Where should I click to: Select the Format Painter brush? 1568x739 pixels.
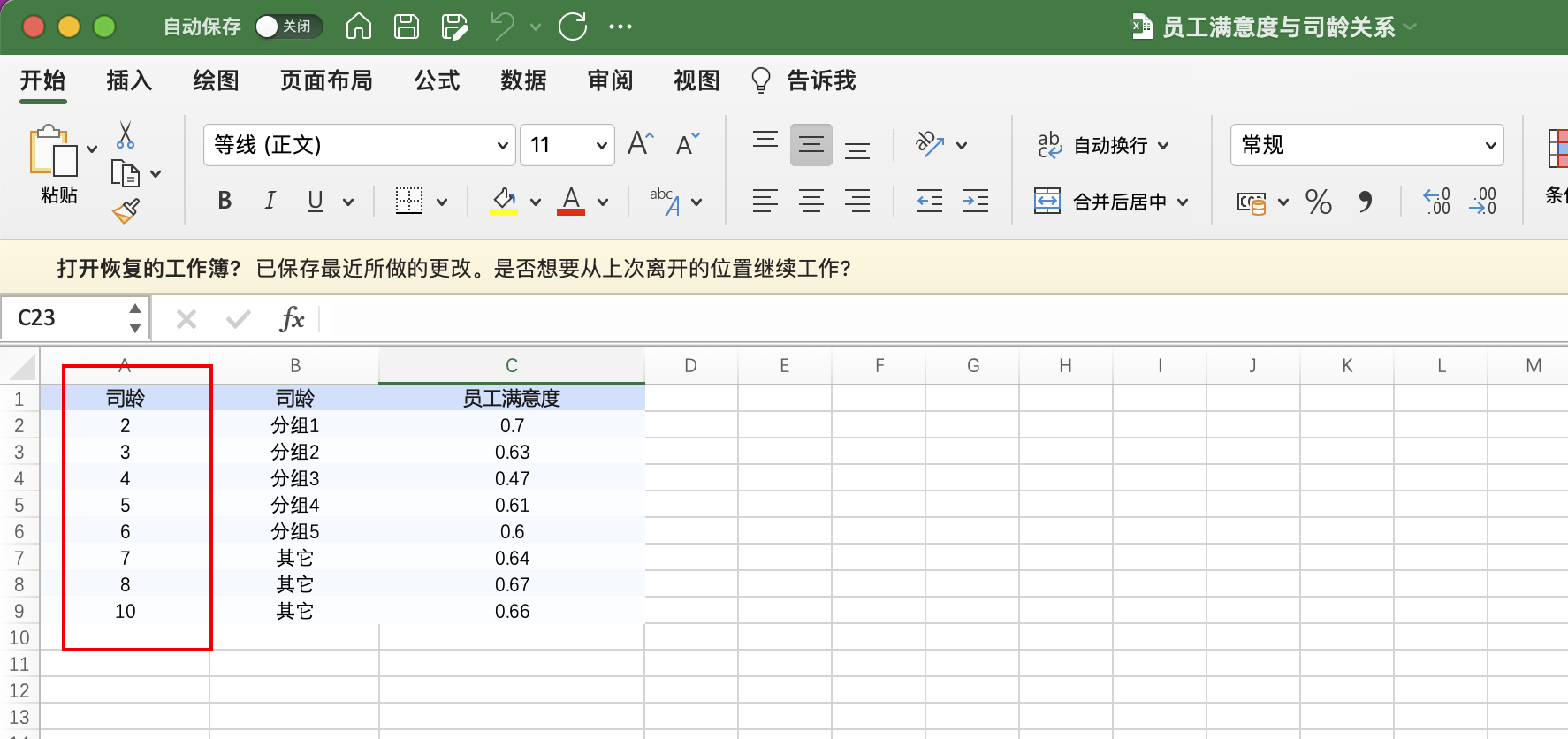click(126, 211)
